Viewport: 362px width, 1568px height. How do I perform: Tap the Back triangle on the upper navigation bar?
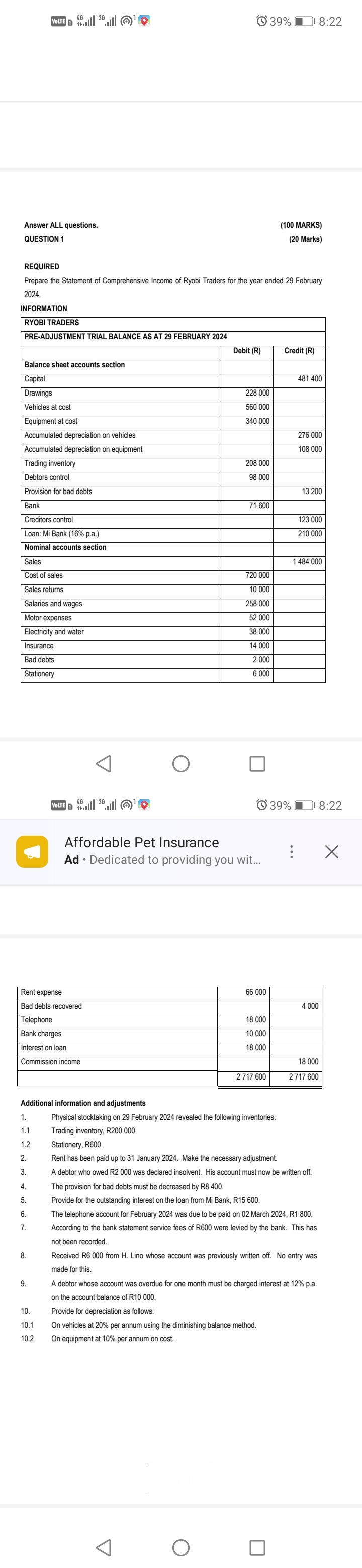pyautogui.click(x=104, y=763)
